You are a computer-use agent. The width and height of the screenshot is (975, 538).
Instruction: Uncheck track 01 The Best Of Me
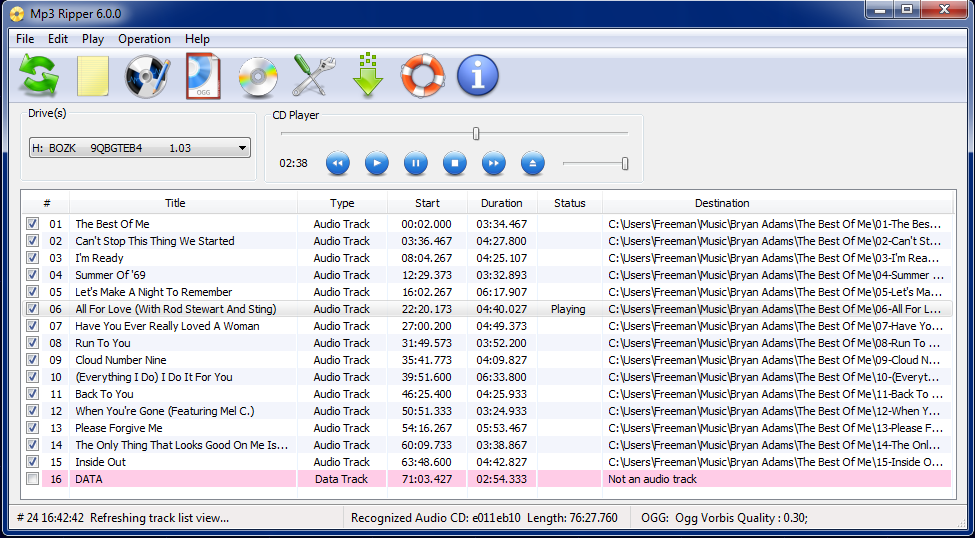(32, 224)
